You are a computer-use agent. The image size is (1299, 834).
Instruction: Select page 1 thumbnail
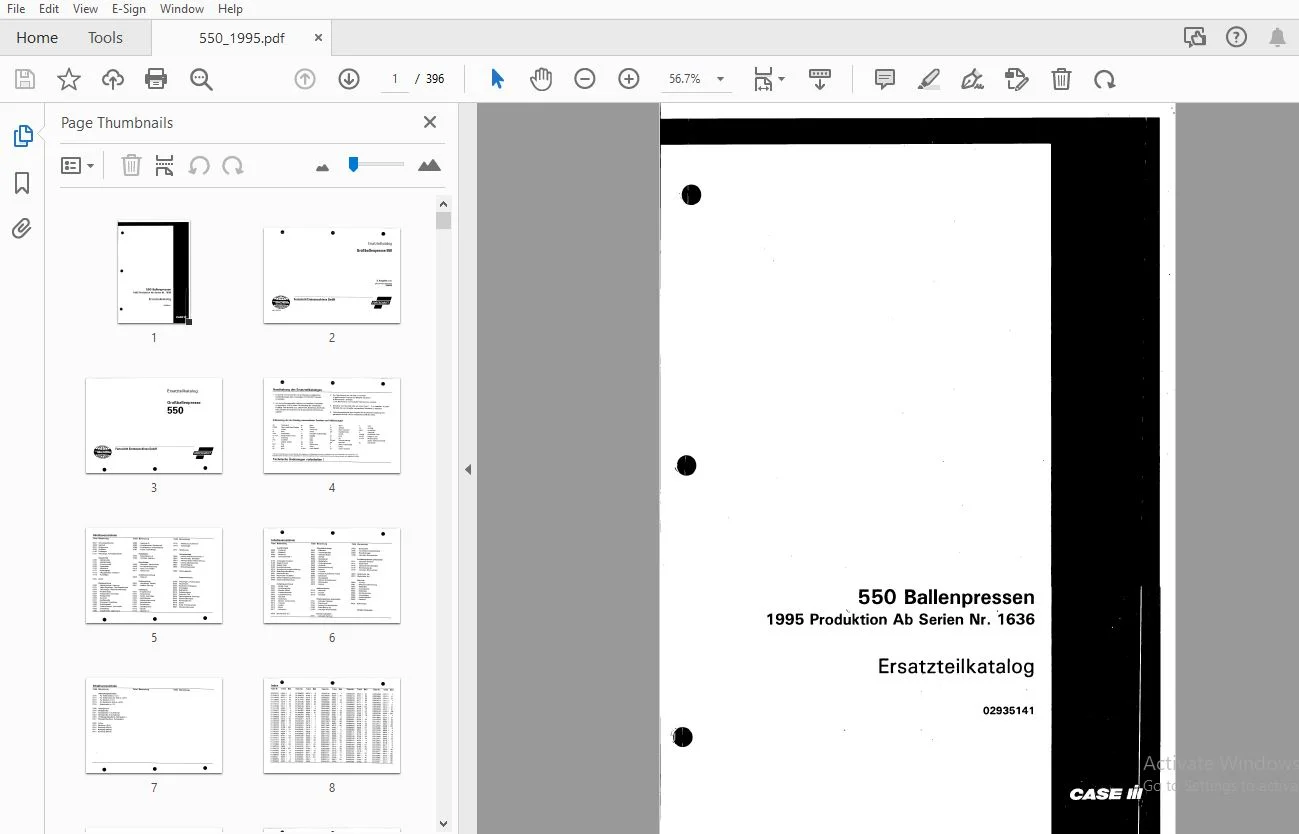point(154,272)
